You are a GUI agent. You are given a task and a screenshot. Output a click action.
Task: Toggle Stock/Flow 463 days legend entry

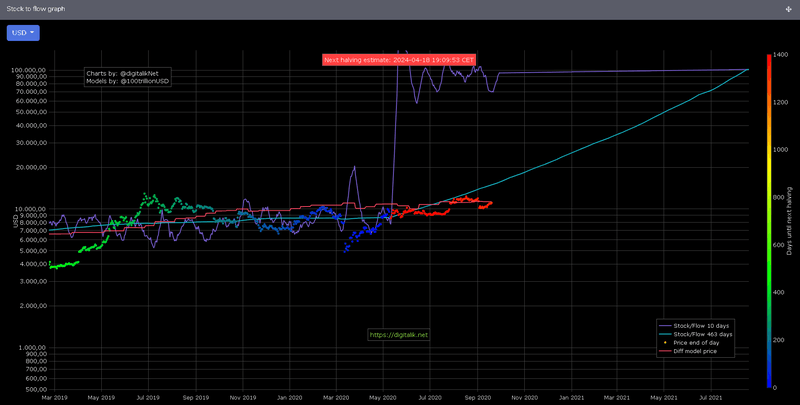coord(695,334)
